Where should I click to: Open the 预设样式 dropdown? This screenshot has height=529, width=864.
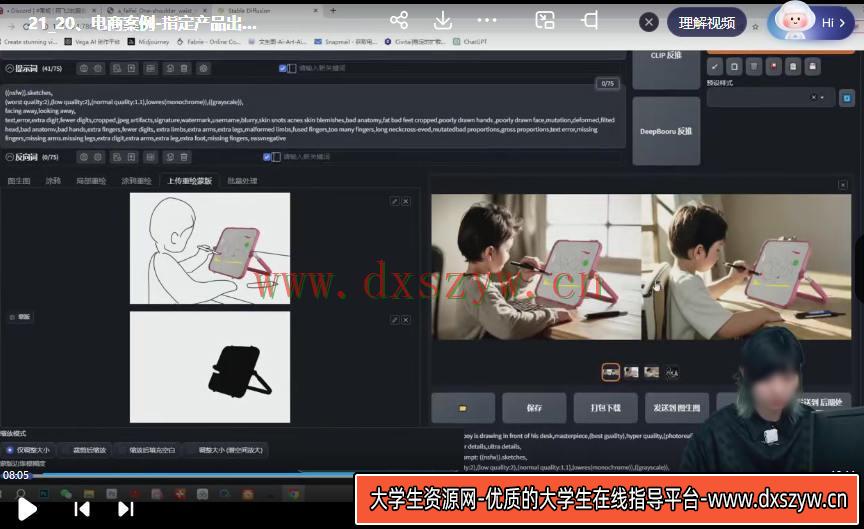[770, 98]
